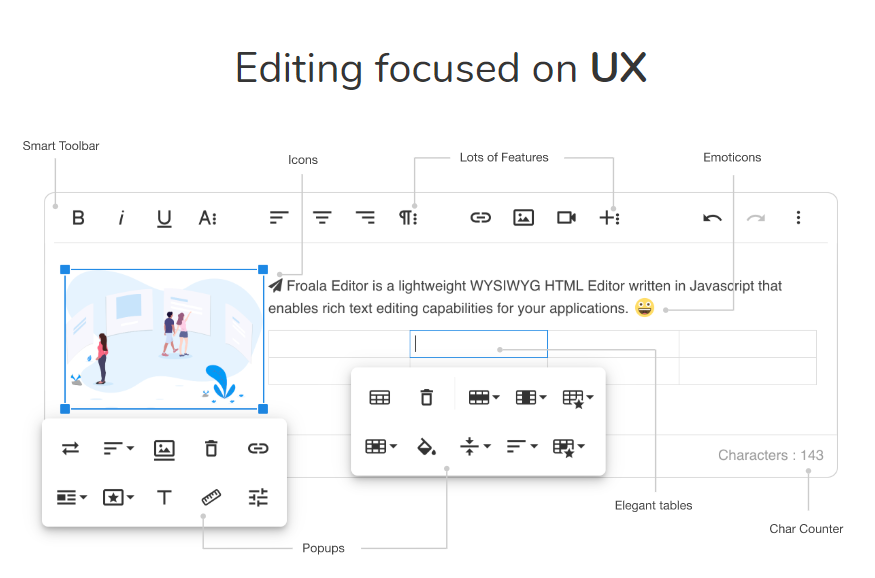Open table cell options dropdown

381,446
